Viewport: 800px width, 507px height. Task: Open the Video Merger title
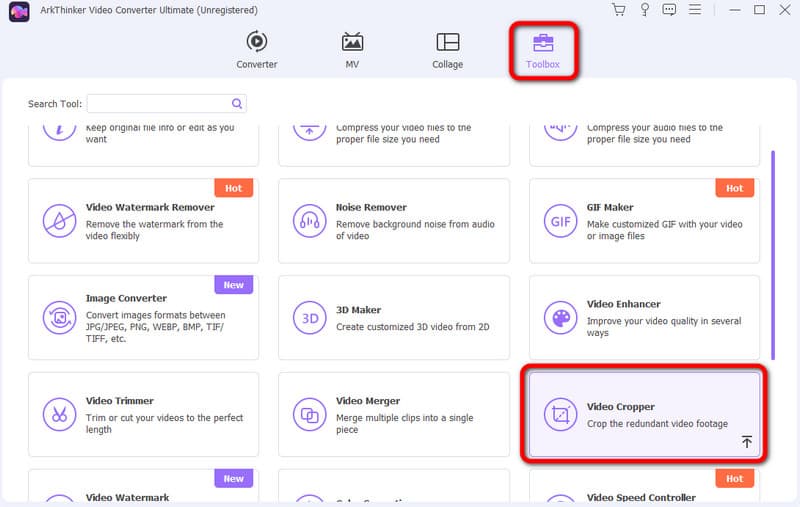tap(368, 401)
